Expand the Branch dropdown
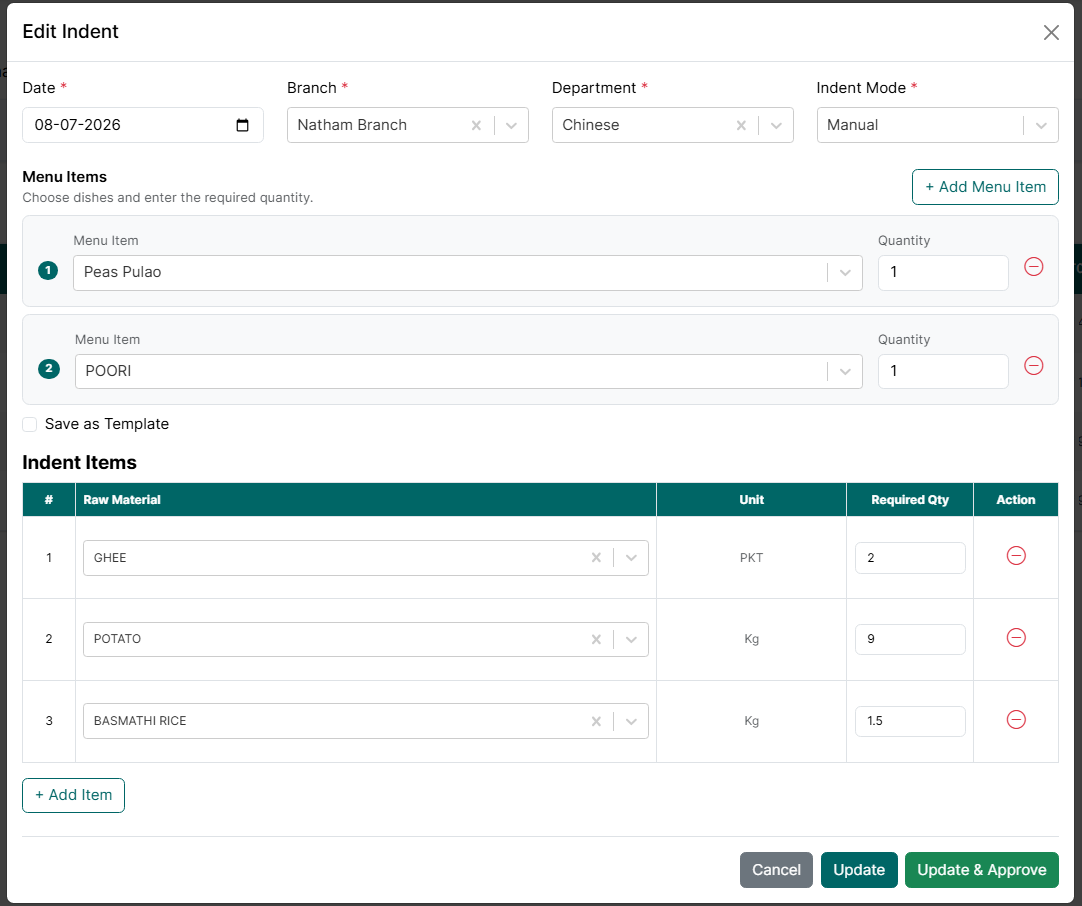The image size is (1082, 906). tap(511, 126)
